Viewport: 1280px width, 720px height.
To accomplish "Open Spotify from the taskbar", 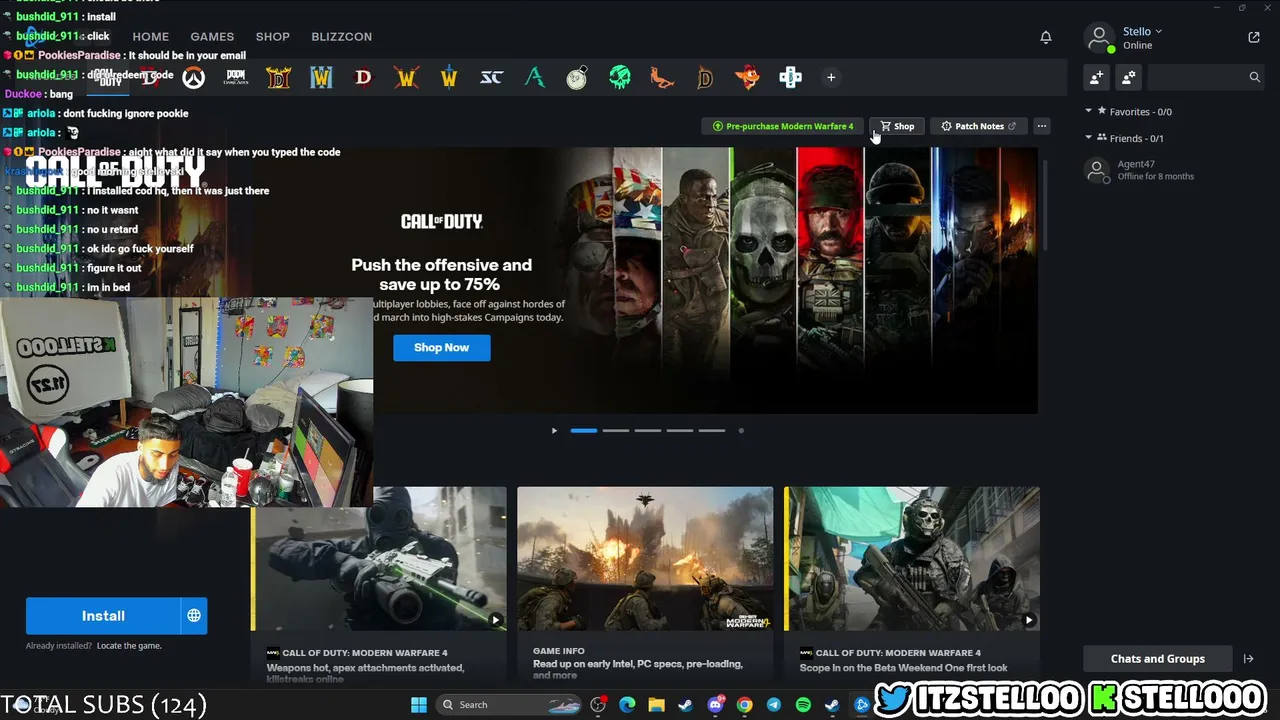I will (x=803, y=705).
